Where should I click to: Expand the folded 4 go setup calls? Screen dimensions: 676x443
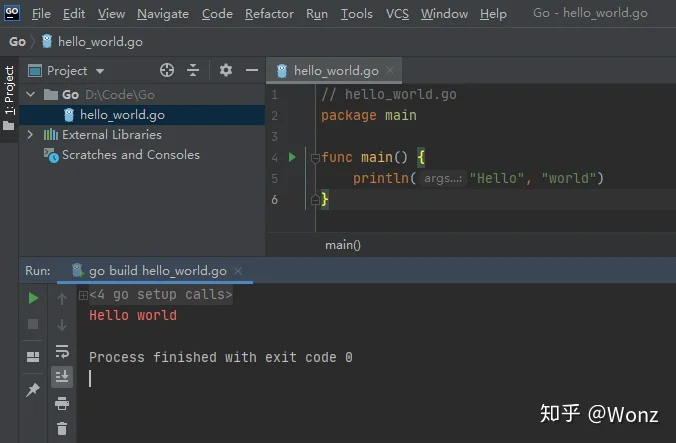point(83,295)
